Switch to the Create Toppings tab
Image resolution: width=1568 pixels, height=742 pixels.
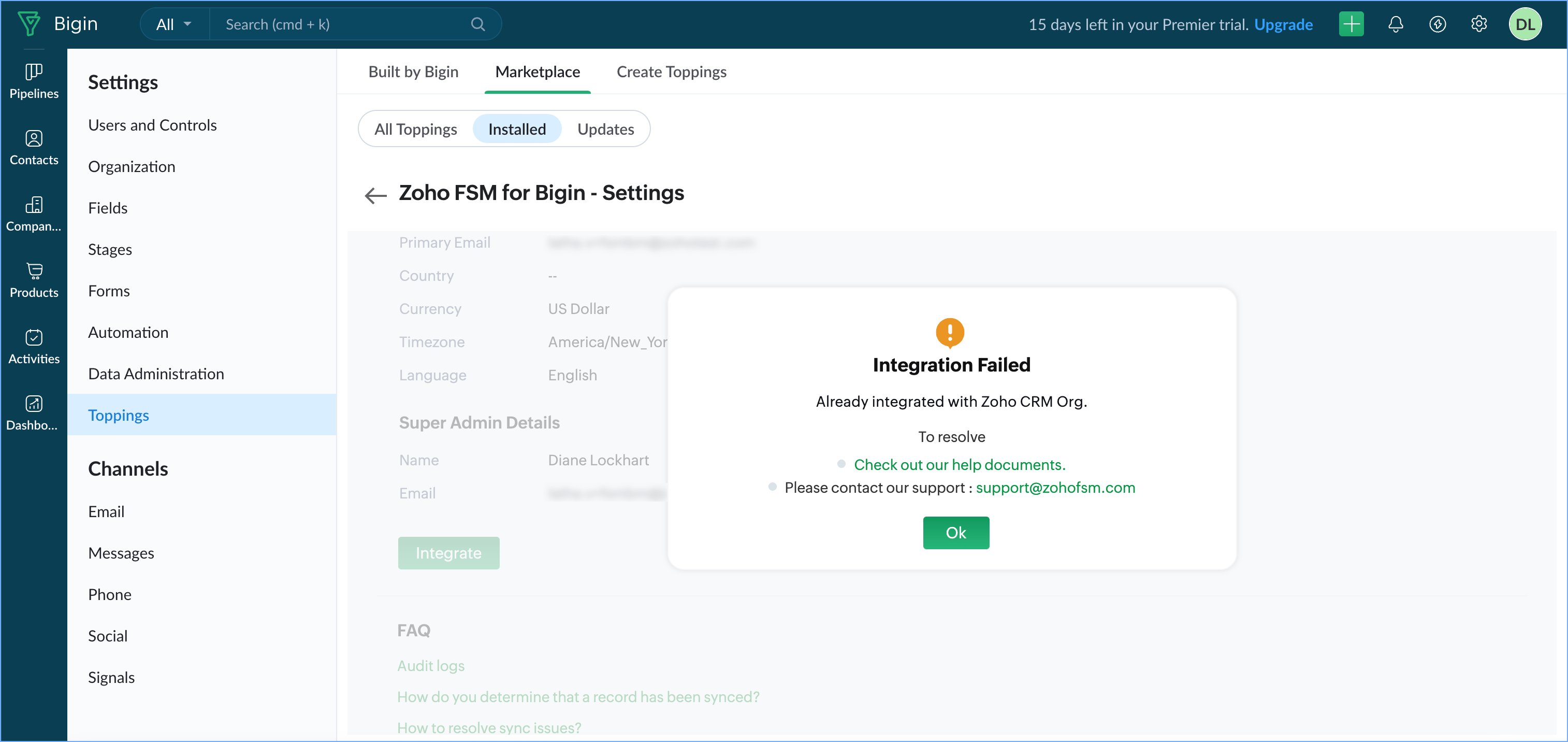(x=671, y=72)
